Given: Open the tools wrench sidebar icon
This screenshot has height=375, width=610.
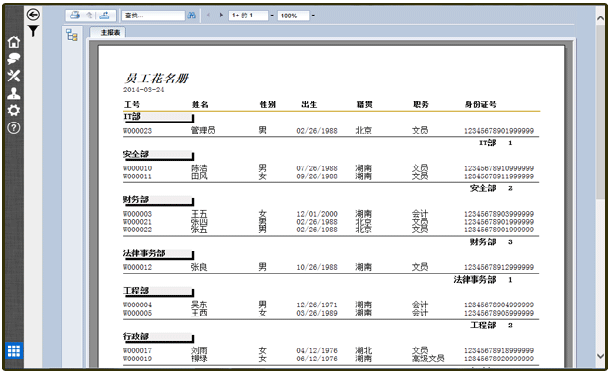Looking at the screenshot, I should (14, 75).
